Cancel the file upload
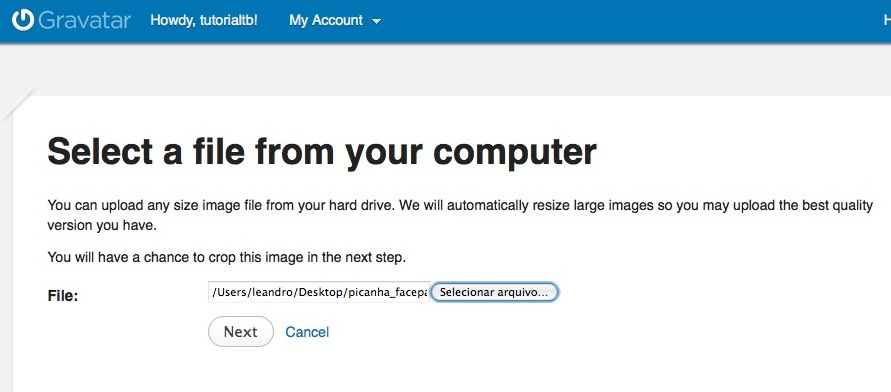The height and width of the screenshot is (392, 891). click(307, 332)
